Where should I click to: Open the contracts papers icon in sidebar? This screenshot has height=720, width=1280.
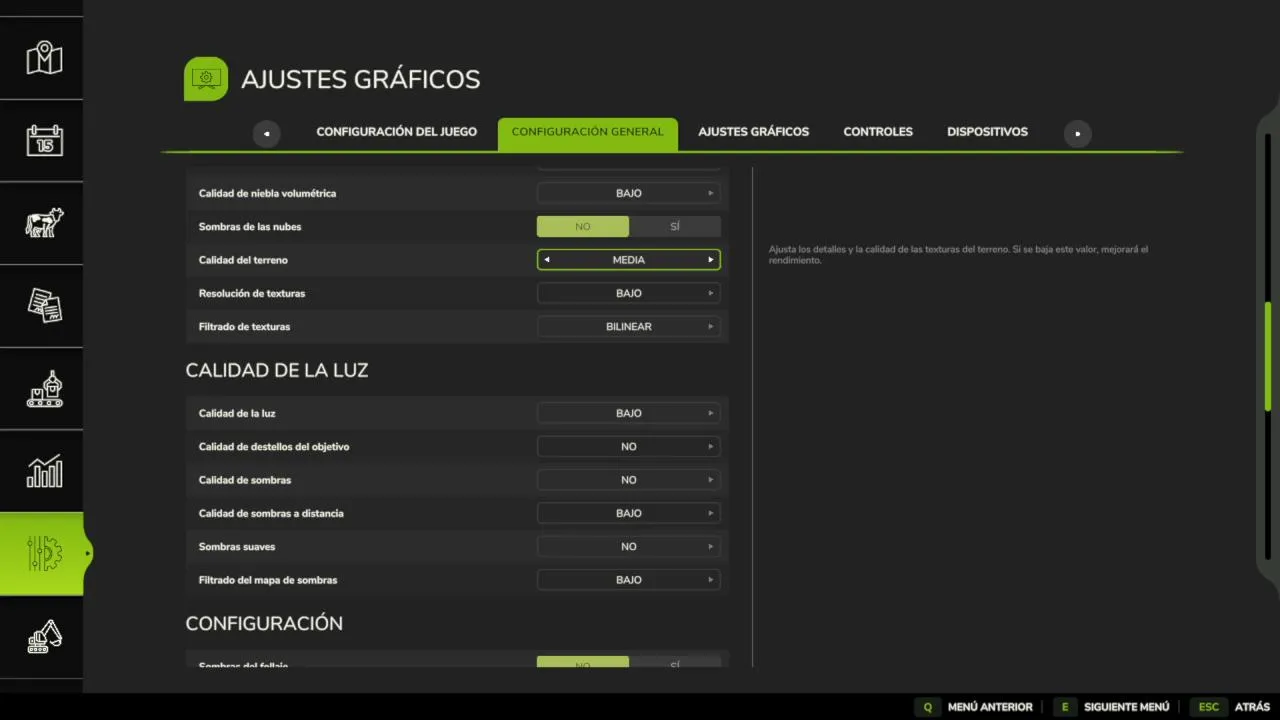coord(44,305)
